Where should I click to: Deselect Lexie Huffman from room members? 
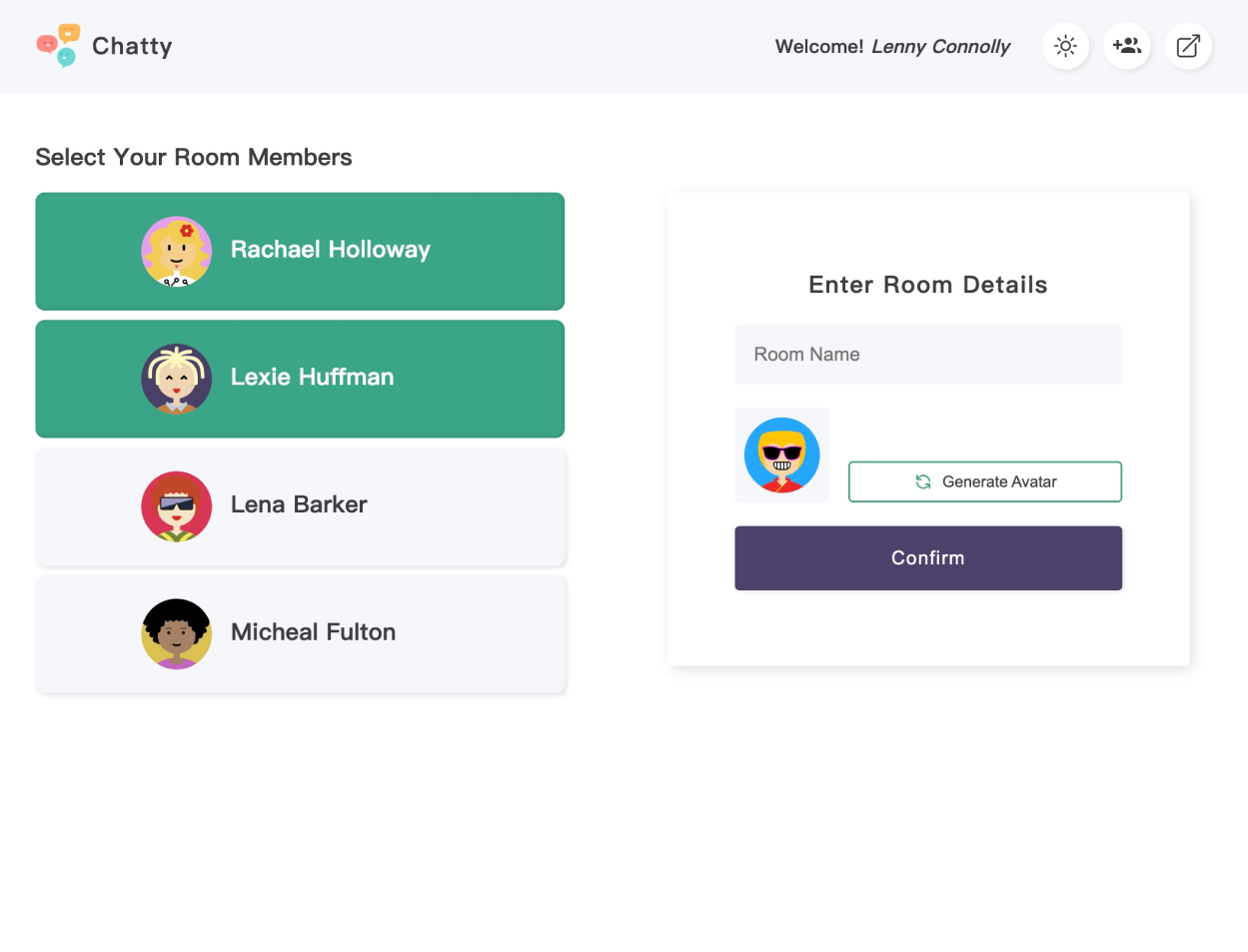300,379
